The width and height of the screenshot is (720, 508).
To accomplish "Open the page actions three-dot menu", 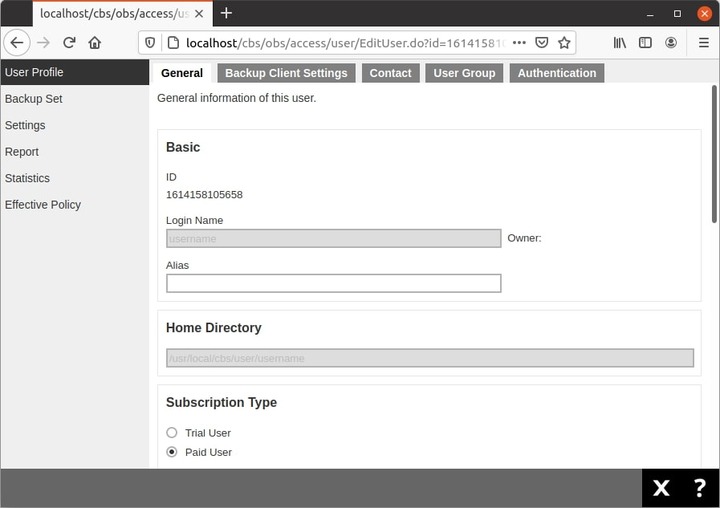I will [518, 43].
